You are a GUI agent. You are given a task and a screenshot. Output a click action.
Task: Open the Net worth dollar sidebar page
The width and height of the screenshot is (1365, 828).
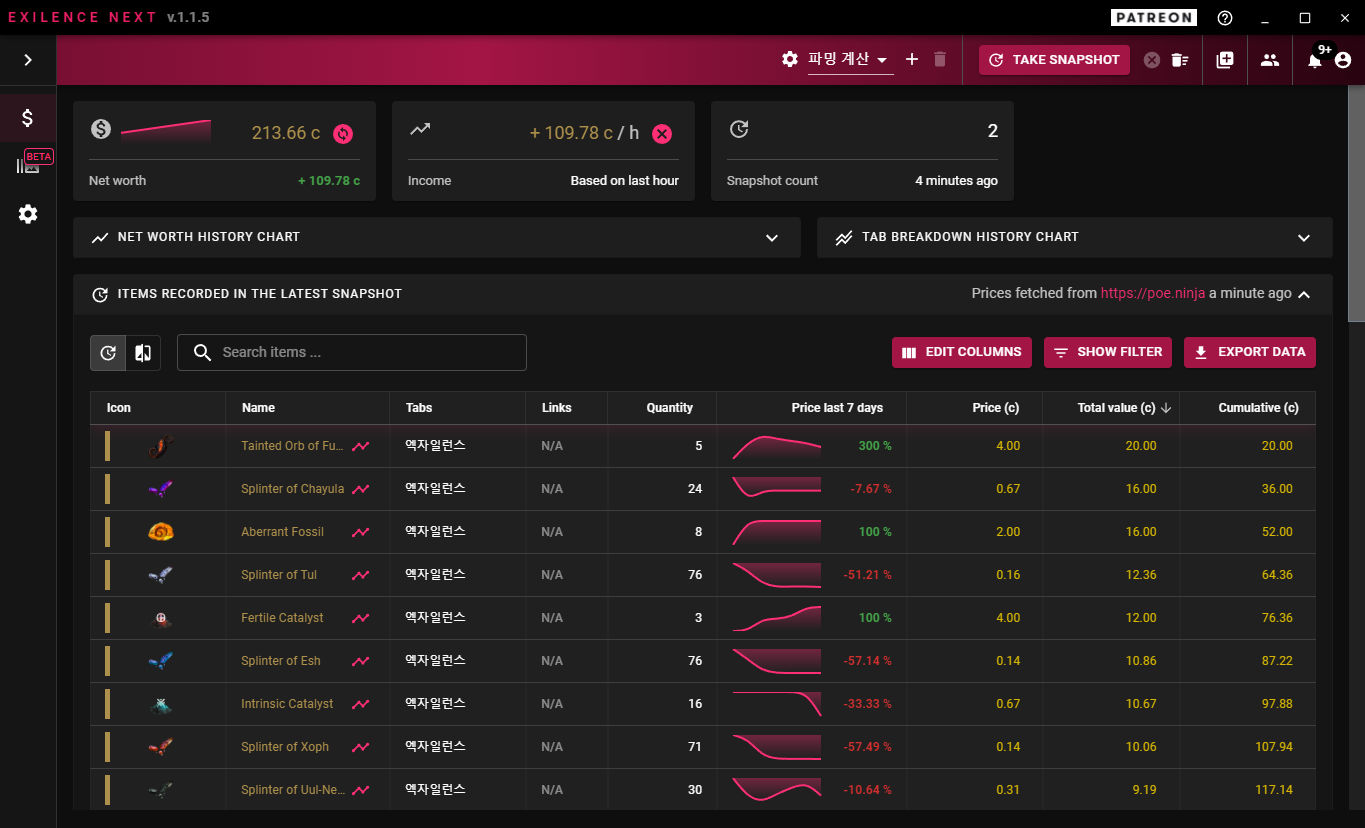click(x=28, y=118)
